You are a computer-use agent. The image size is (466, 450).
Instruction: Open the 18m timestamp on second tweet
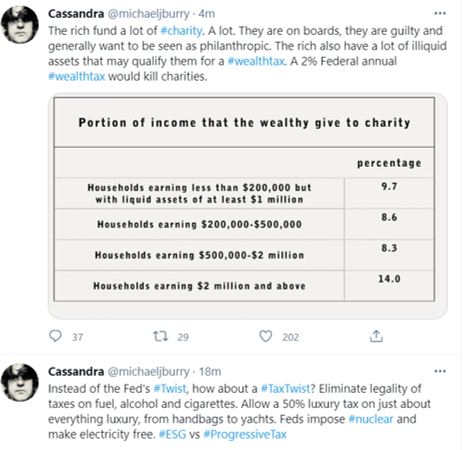tap(210, 371)
